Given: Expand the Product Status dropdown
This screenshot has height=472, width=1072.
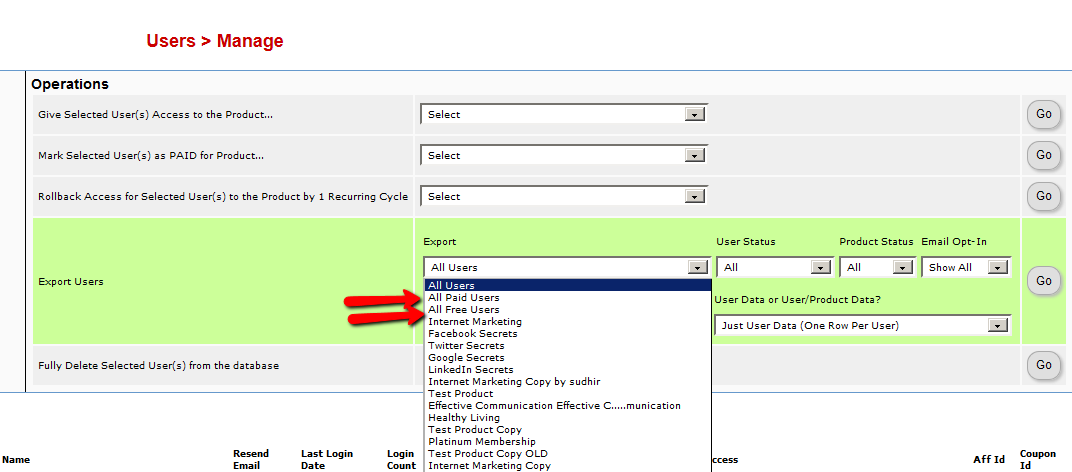Looking at the screenshot, I should [x=877, y=267].
